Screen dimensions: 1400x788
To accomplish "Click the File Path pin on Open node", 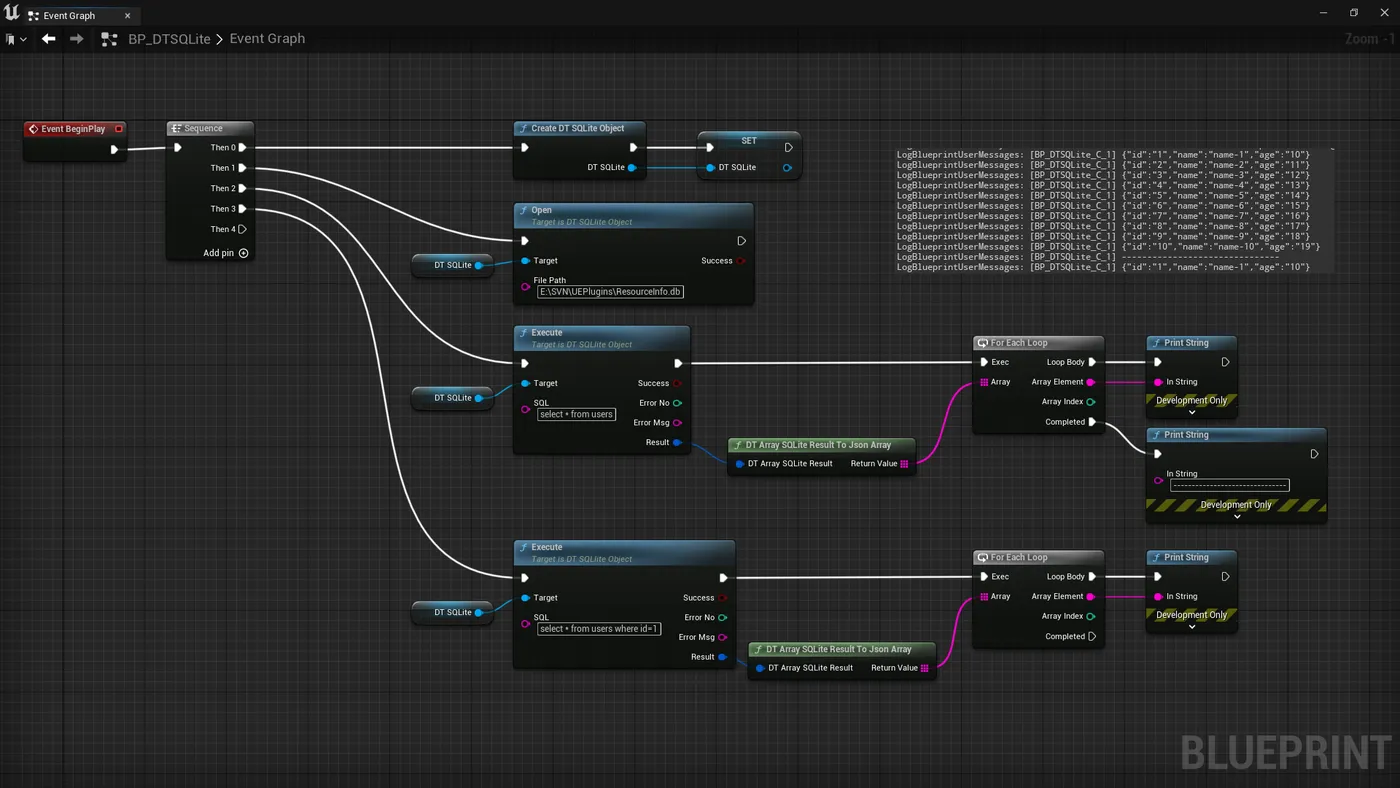I will click(x=526, y=287).
